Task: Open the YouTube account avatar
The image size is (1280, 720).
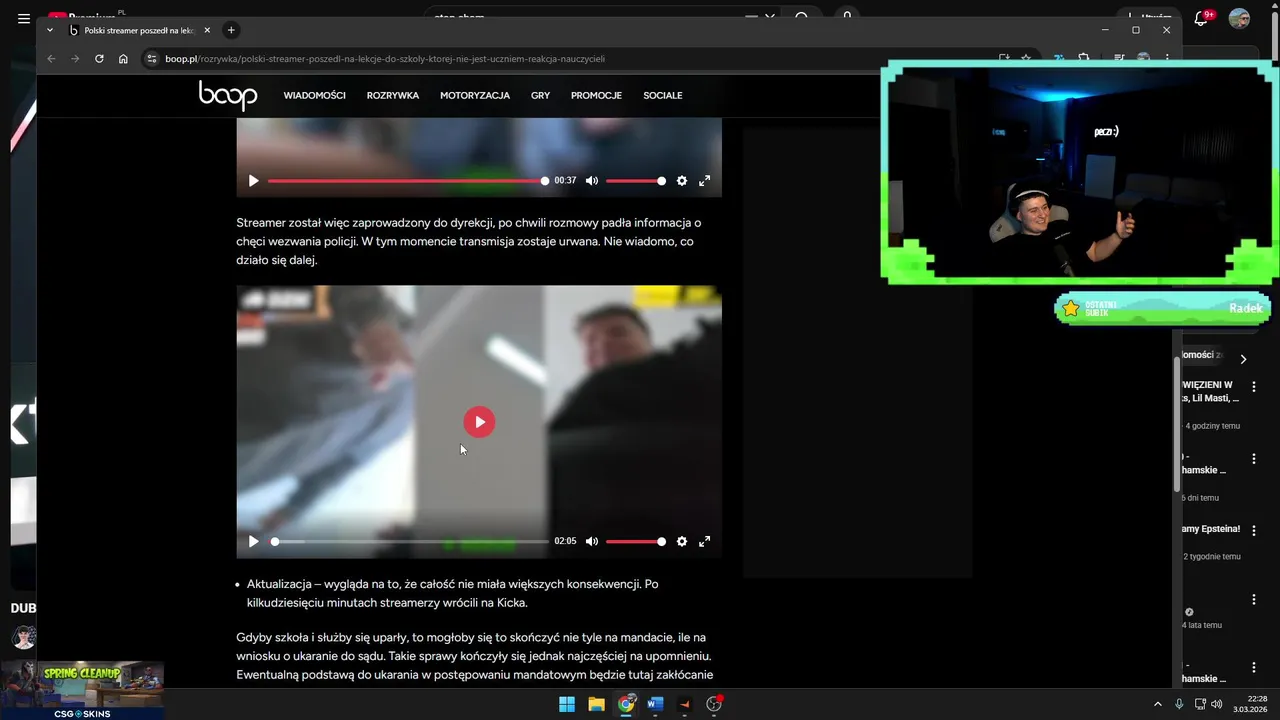Action: click(x=1240, y=18)
